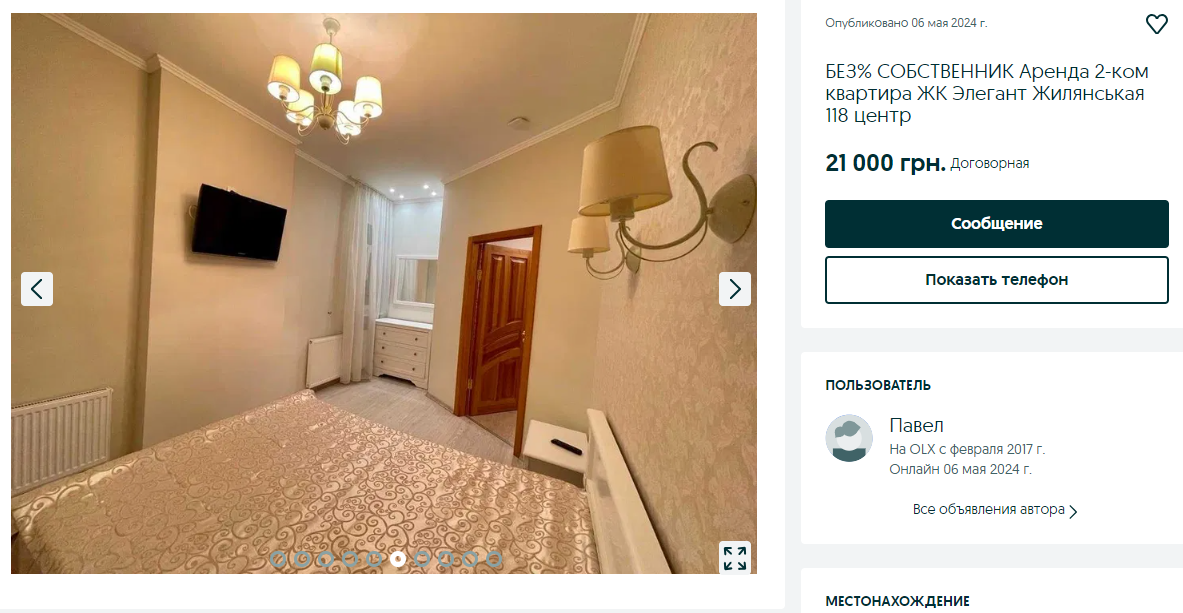Send a message via Сообщение button
This screenshot has height=613, width=1183.
997,223
